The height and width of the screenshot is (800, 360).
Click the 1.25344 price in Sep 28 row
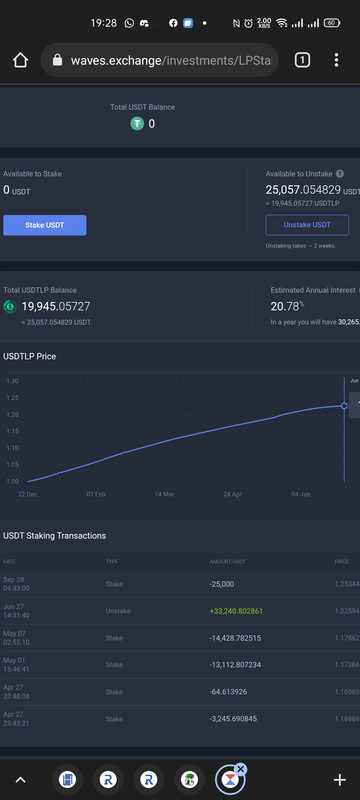(347, 584)
